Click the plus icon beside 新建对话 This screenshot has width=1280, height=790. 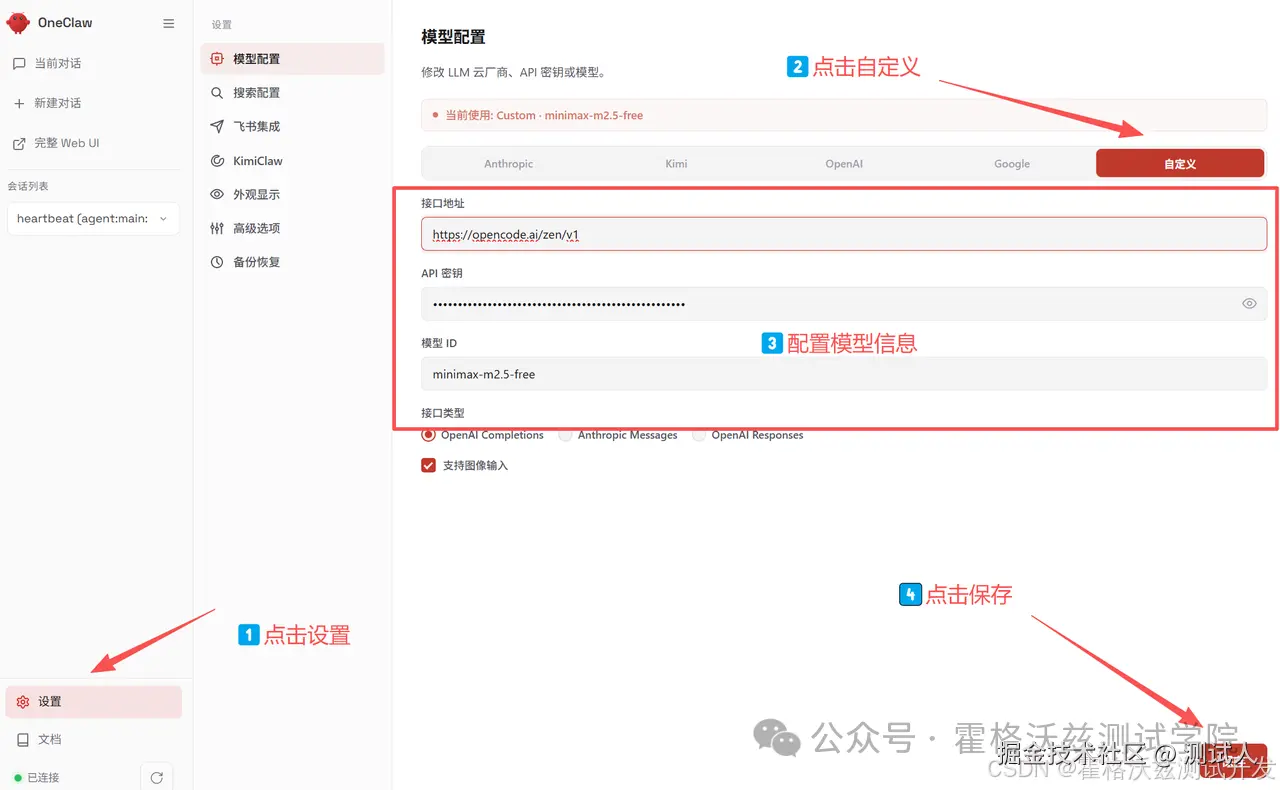[19, 103]
